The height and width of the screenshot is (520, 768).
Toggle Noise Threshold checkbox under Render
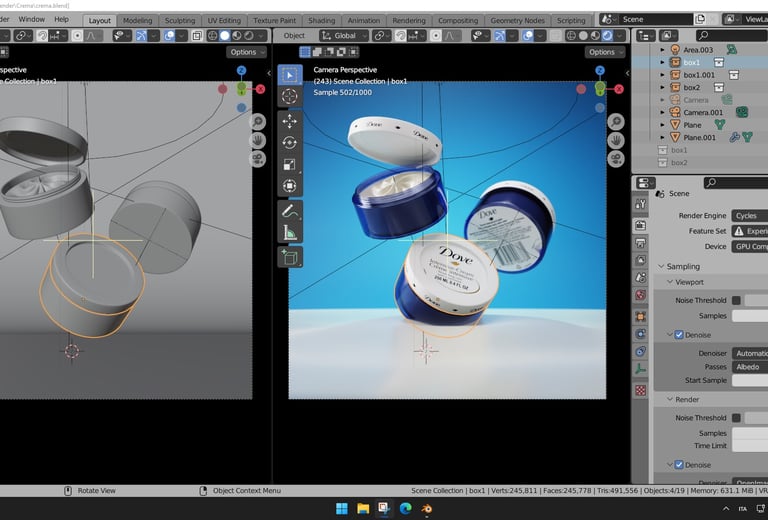(736, 418)
